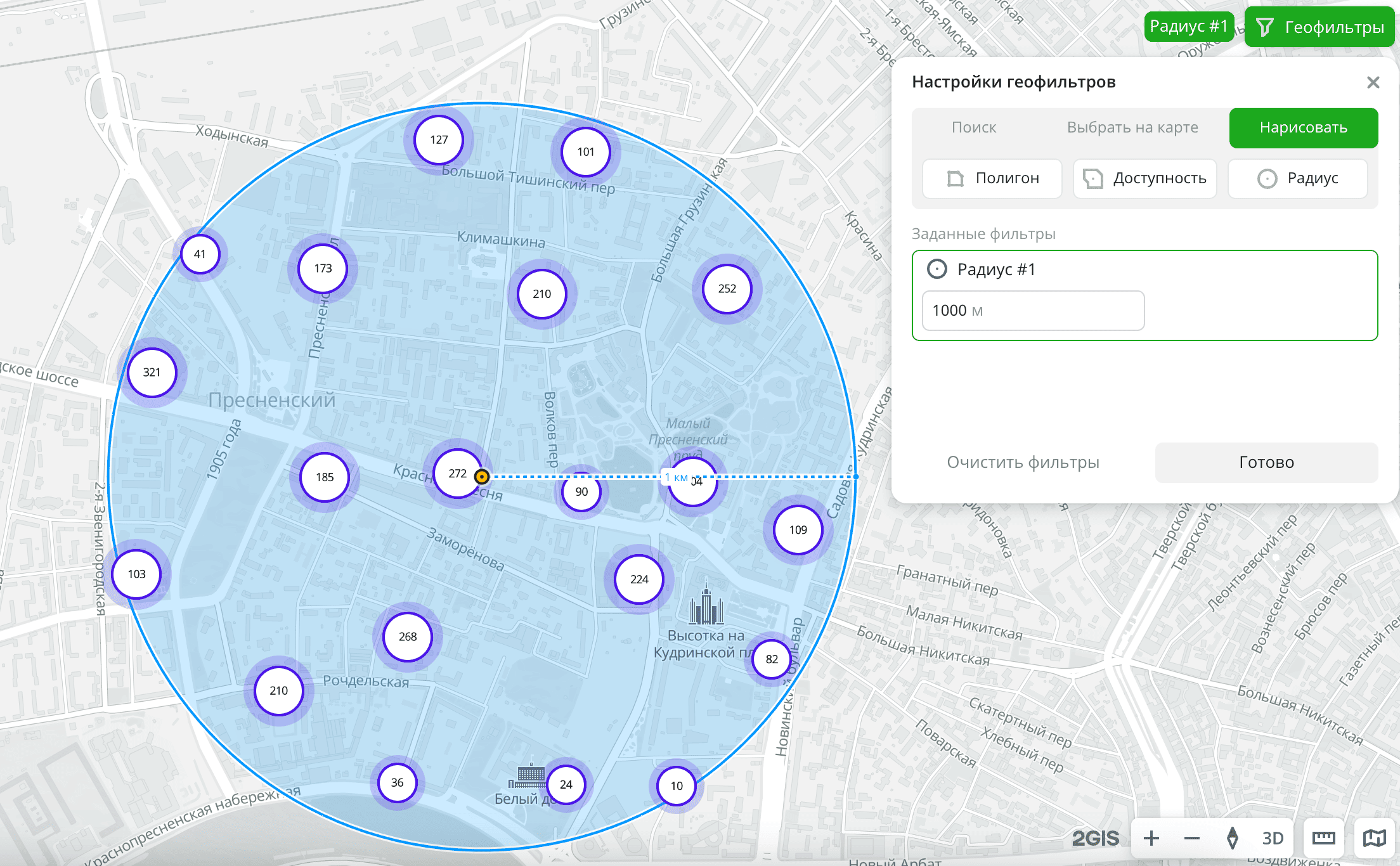Open the ruler measurement tool

coord(1323,838)
